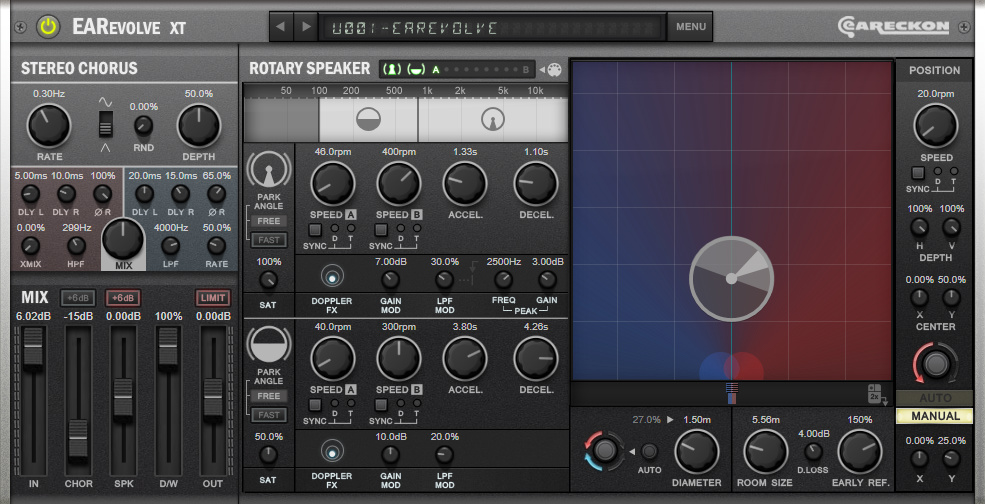This screenshot has width=985, height=504.
Task: Click the MIDI connector icon beside A/B selector
Action: (554, 69)
